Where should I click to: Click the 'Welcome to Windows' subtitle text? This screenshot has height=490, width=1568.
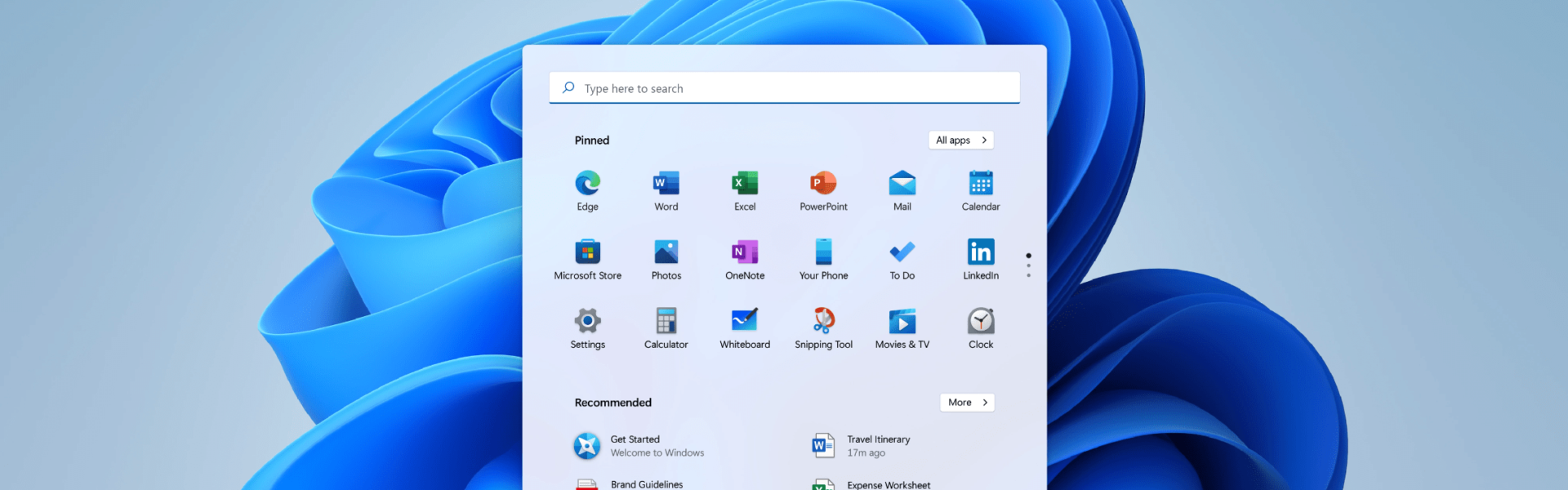click(x=657, y=453)
